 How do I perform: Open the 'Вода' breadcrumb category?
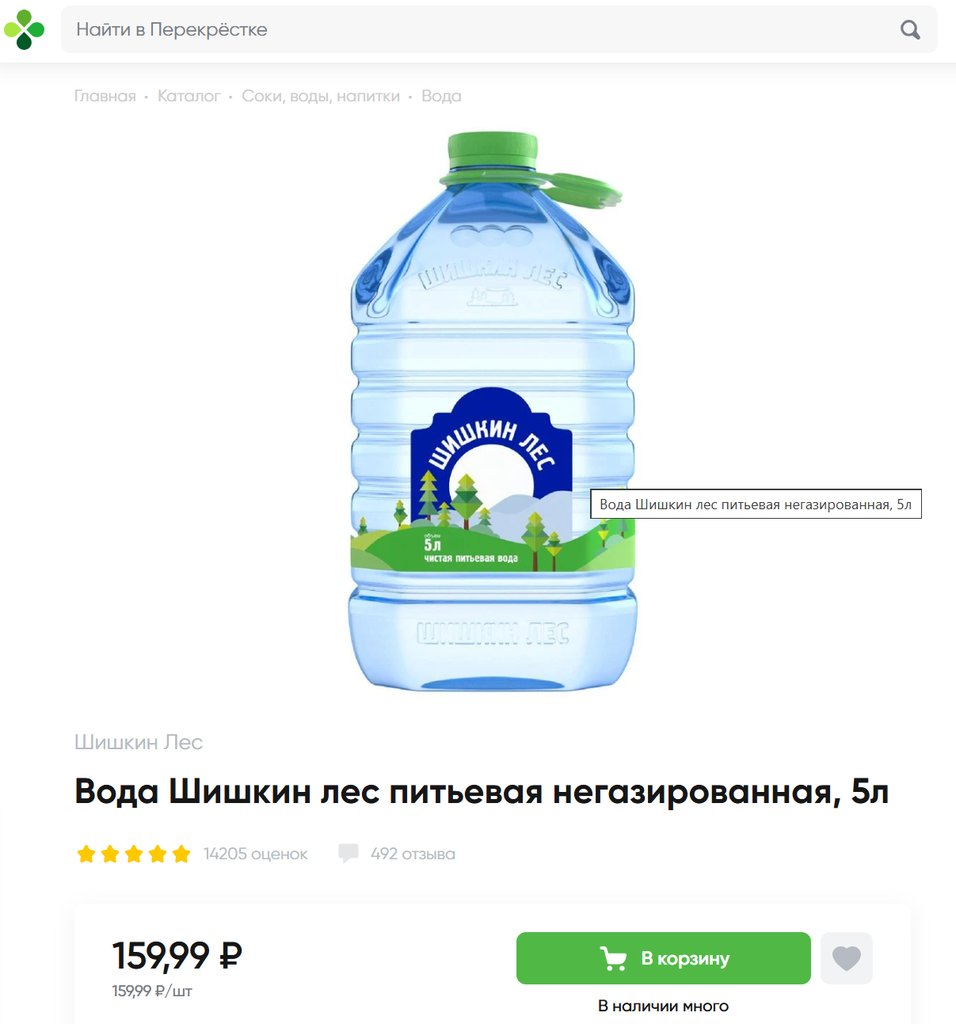[441, 96]
